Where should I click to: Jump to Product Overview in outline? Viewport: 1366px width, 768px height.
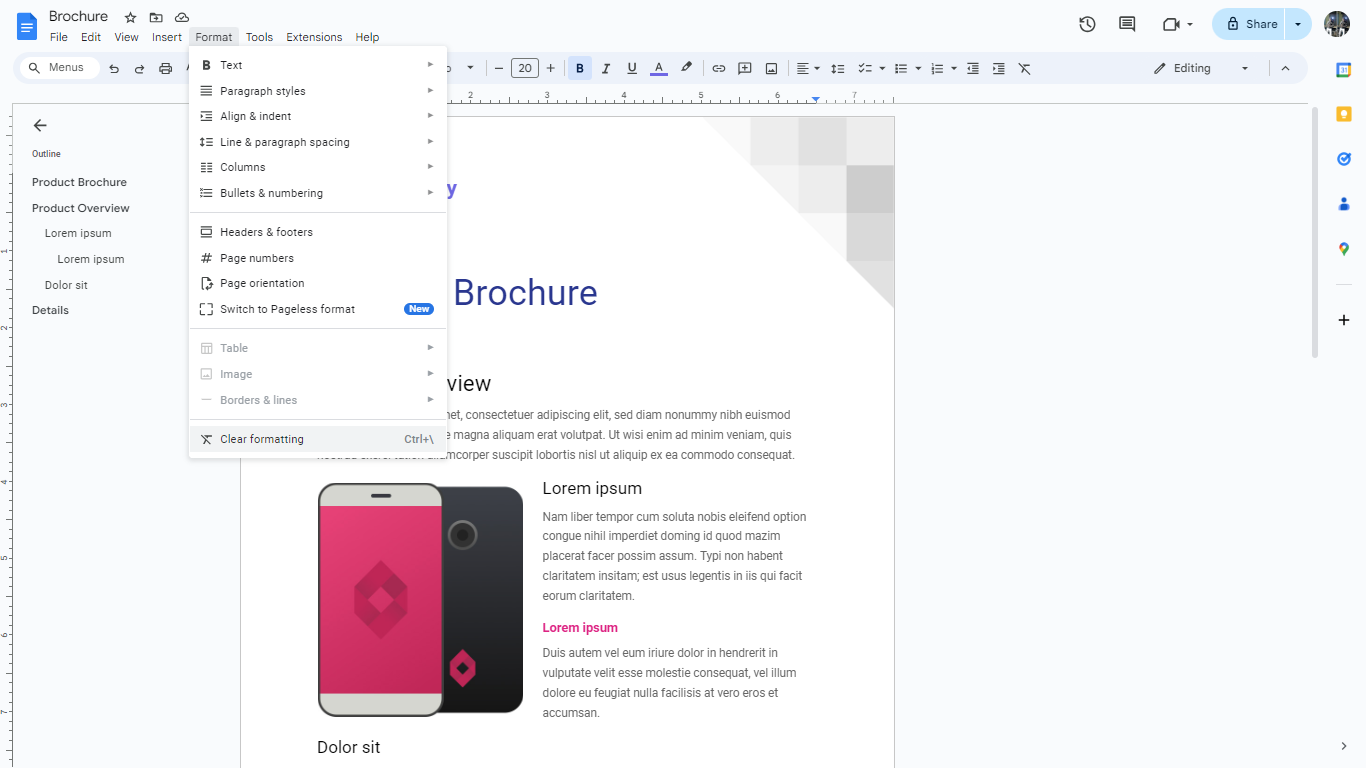click(x=81, y=208)
